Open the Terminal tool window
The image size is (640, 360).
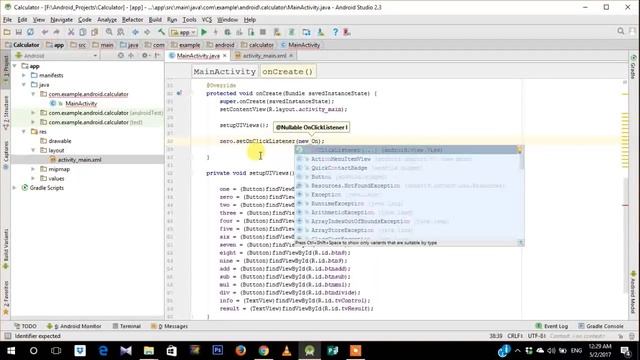click(x=127, y=326)
